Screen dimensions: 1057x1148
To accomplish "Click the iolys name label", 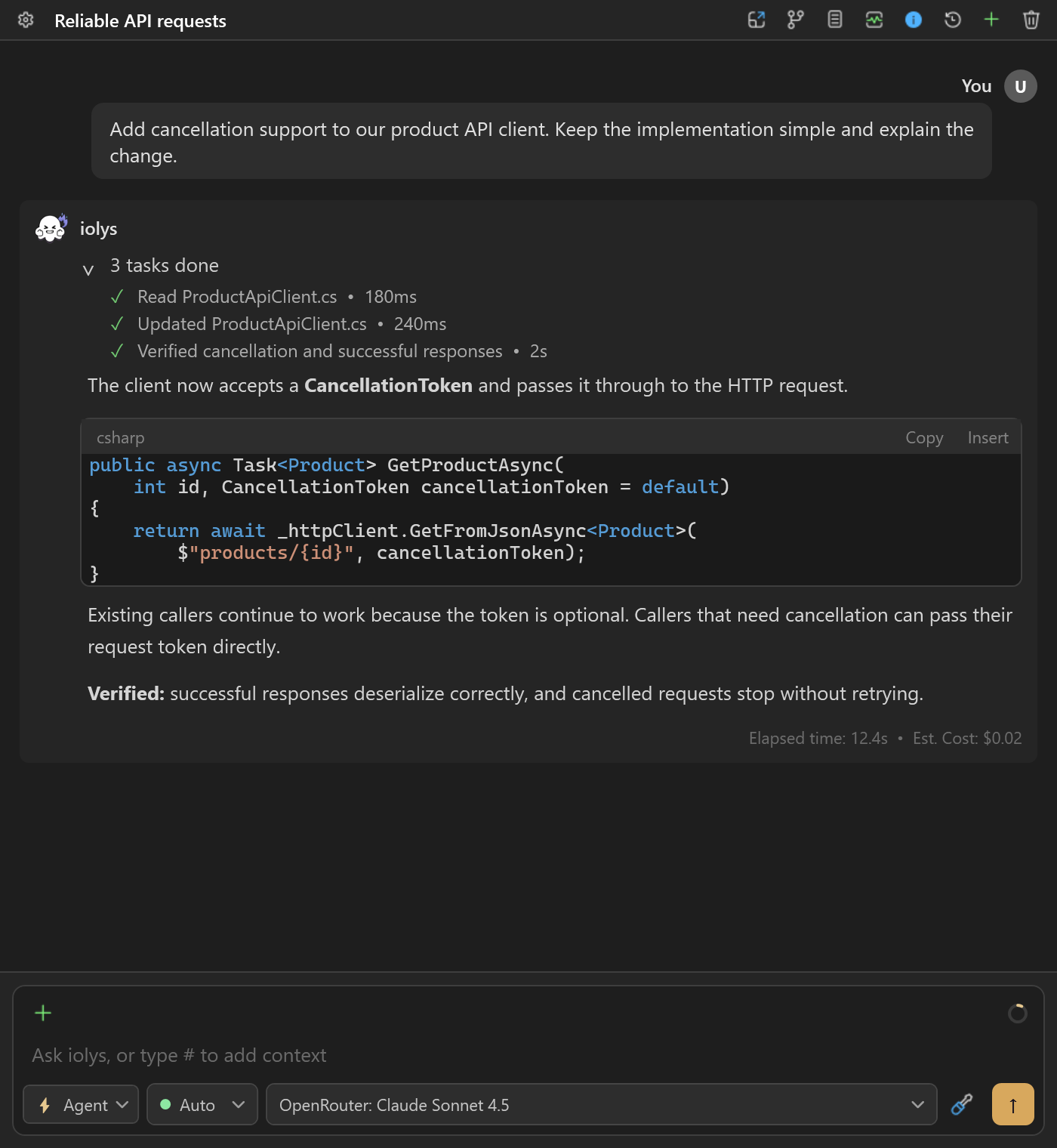I will click(x=98, y=228).
